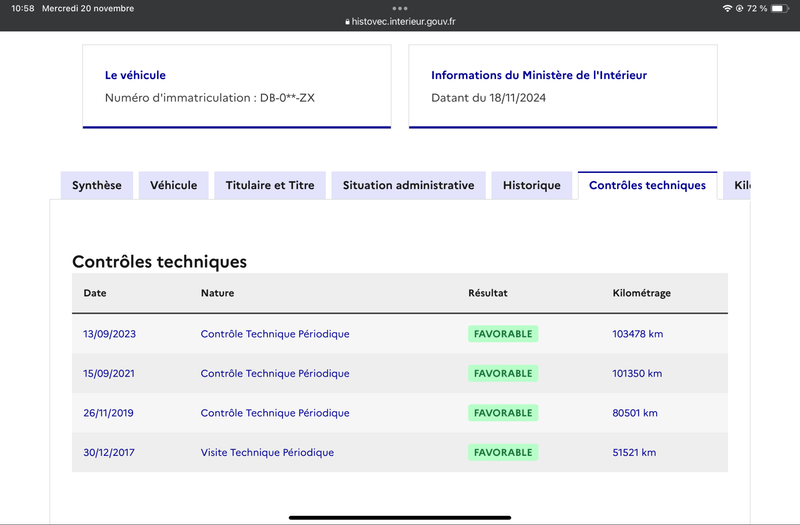Click Contrôle Technique Périodique in the 26/11/2019 row

(275, 413)
